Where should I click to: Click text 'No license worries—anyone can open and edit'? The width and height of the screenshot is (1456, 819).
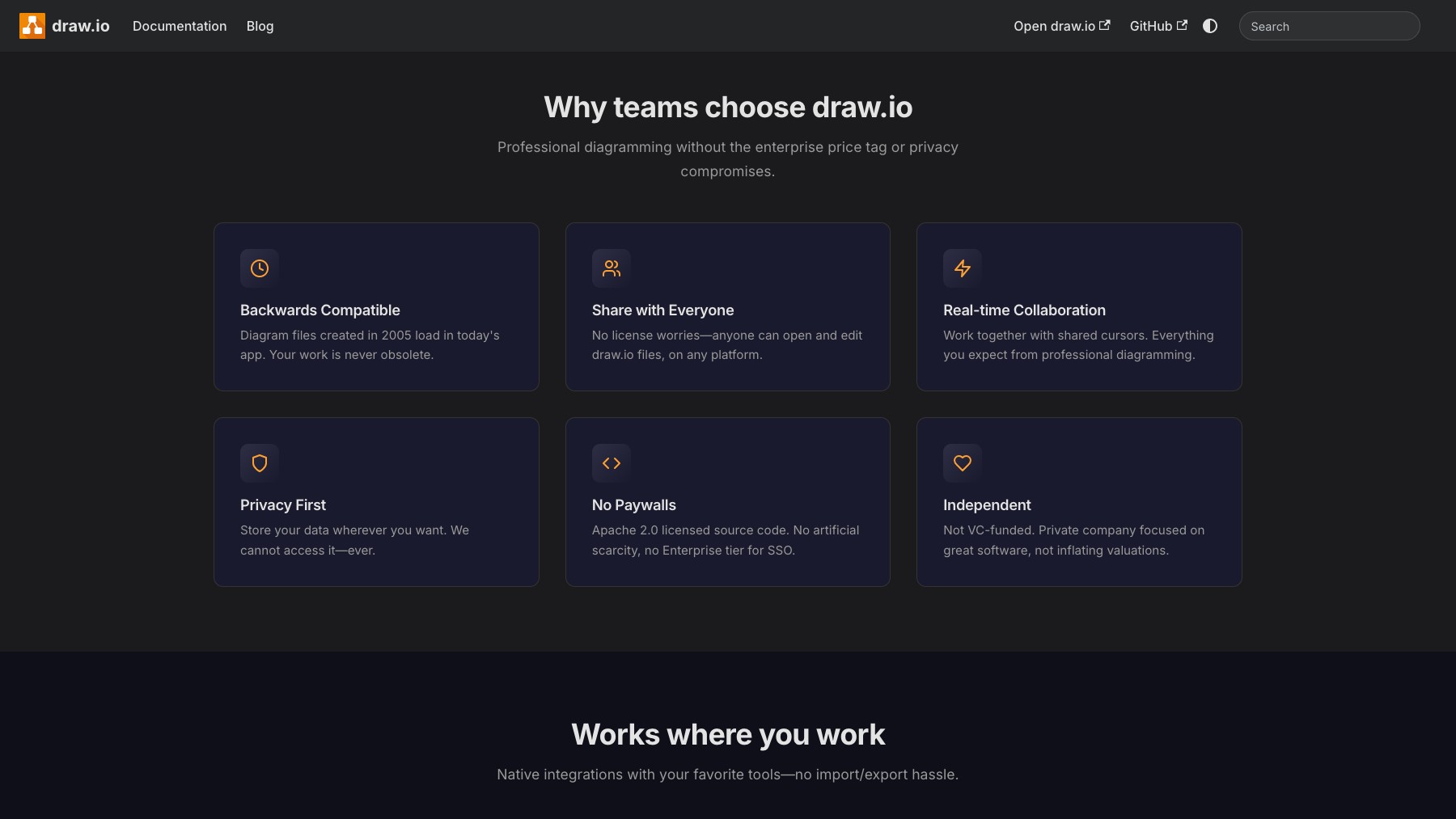point(727,336)
